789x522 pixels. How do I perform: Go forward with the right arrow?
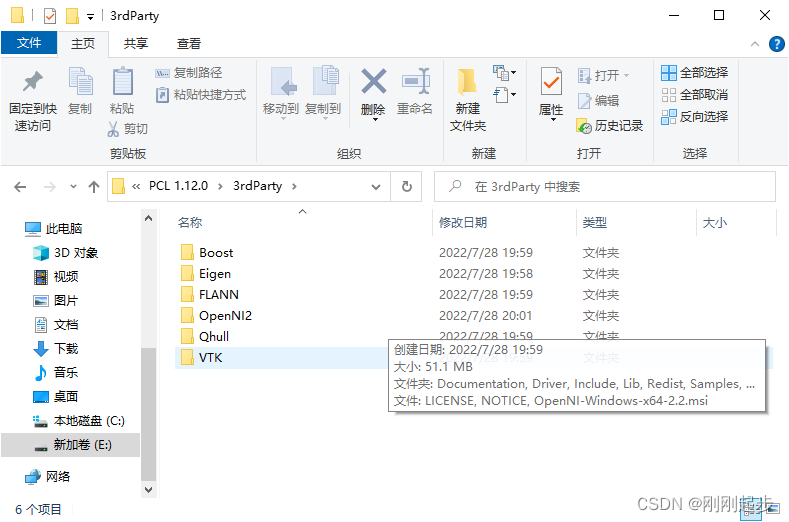[x=49, y=187]
